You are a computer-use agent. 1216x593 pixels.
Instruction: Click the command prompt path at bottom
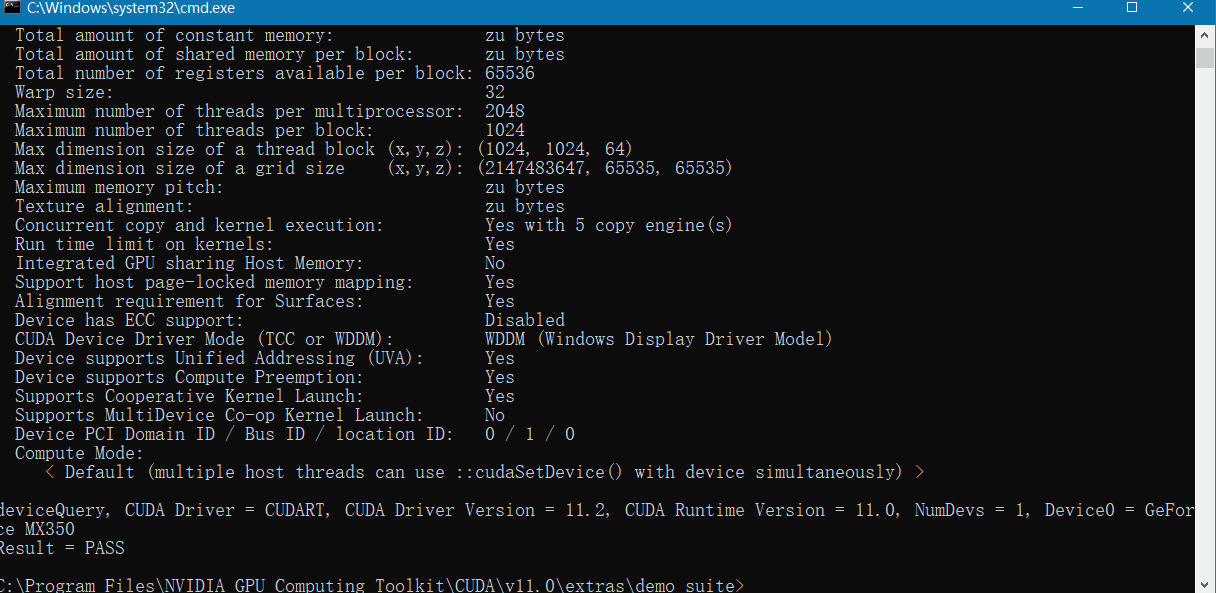370,585
